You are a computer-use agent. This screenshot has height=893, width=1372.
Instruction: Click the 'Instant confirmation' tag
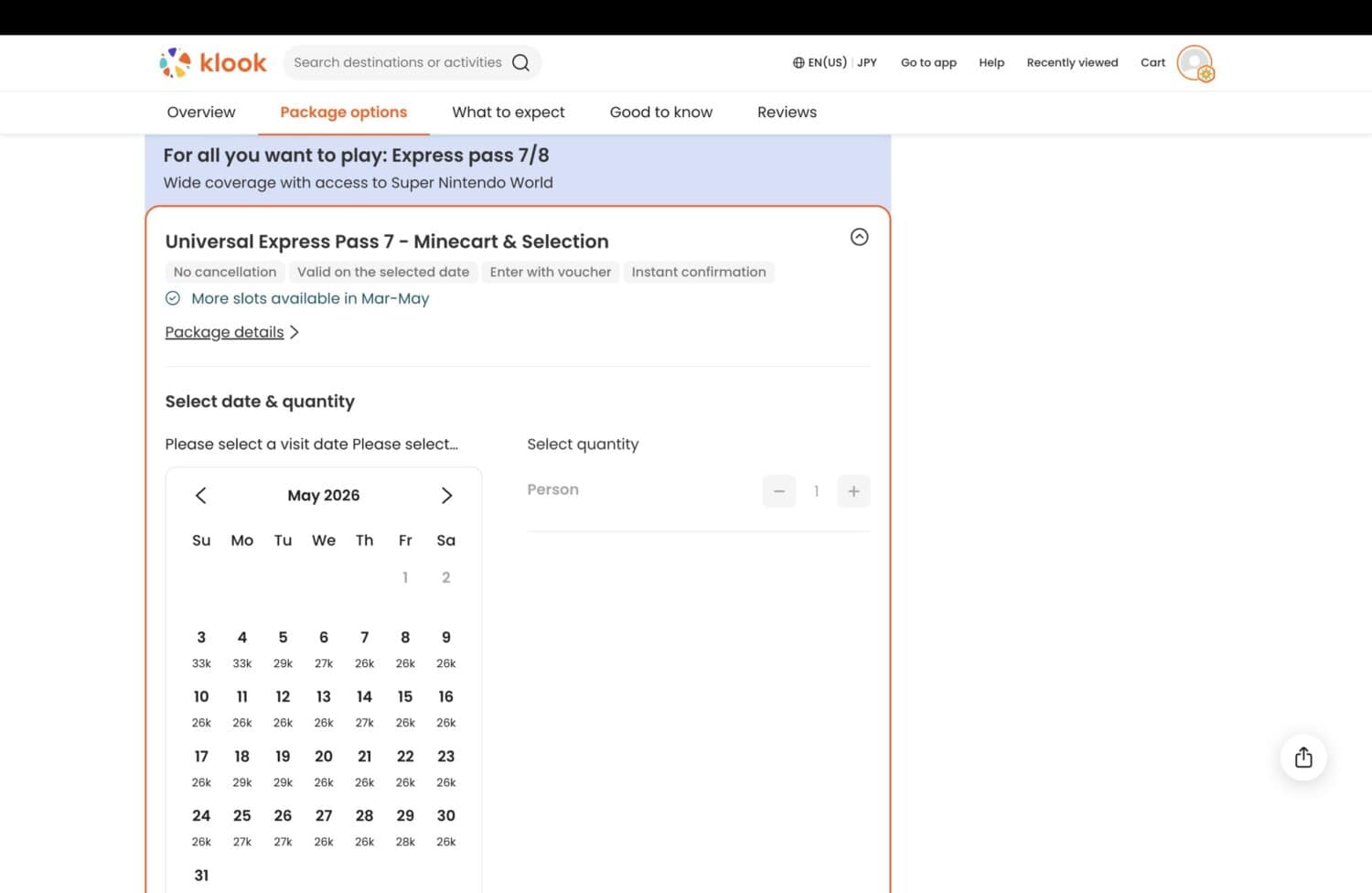click(x=699, y=272)
